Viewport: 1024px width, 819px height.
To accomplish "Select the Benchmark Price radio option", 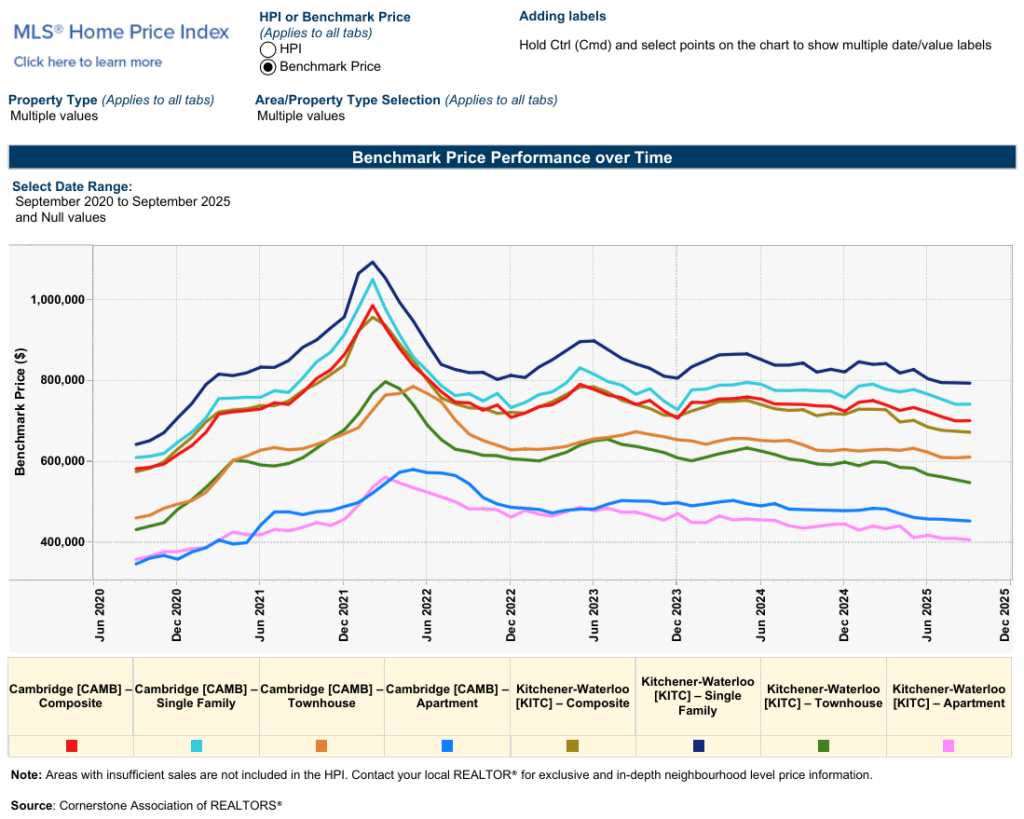I will [267, 67].
